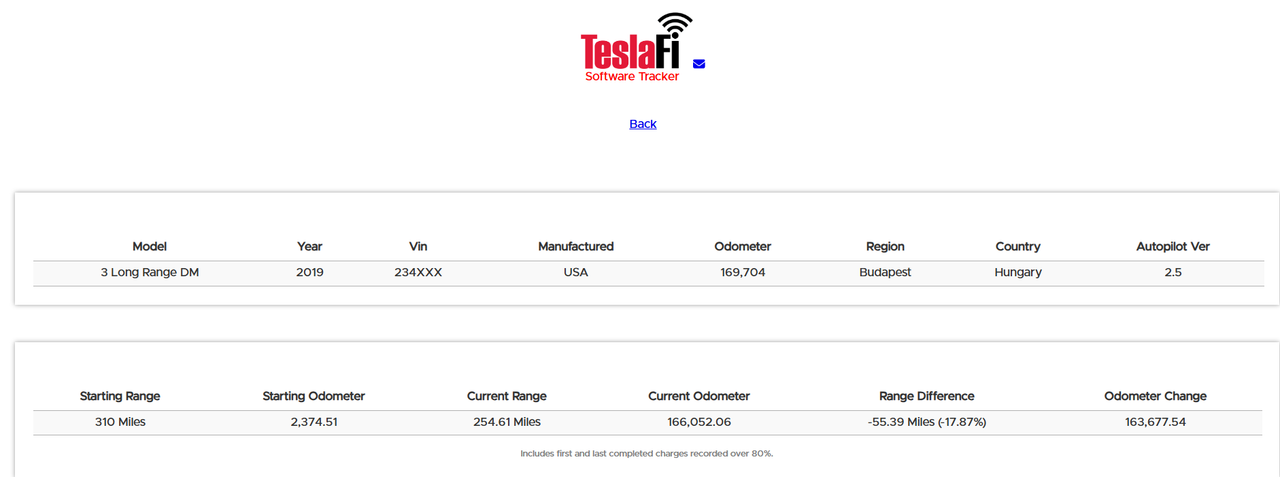Viewport: 1280px width, 477px height.
Task: Click the '3 Long Range DM' cell
Action: (x=150, y=272)
